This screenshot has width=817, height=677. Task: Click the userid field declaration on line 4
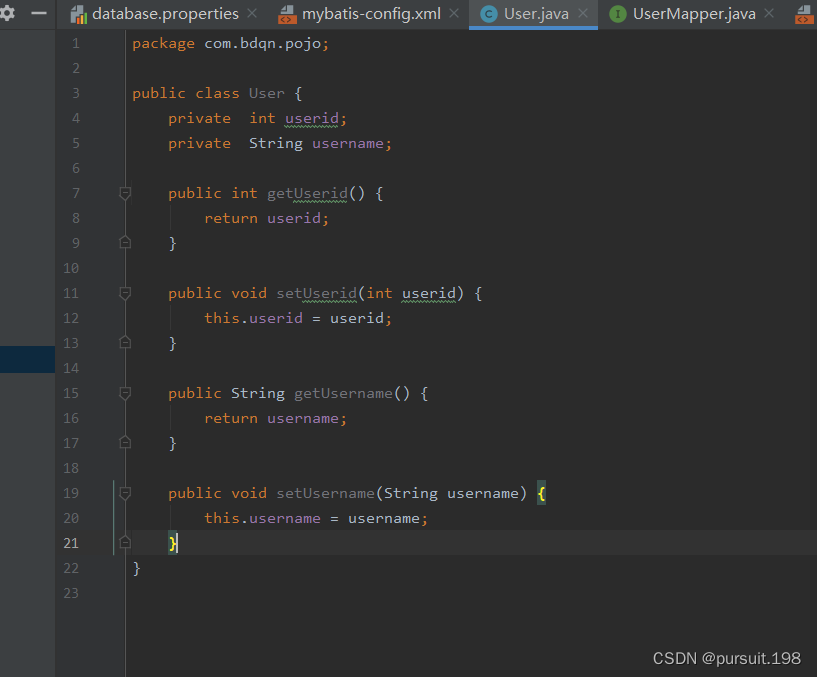click(x=312, y=119)
